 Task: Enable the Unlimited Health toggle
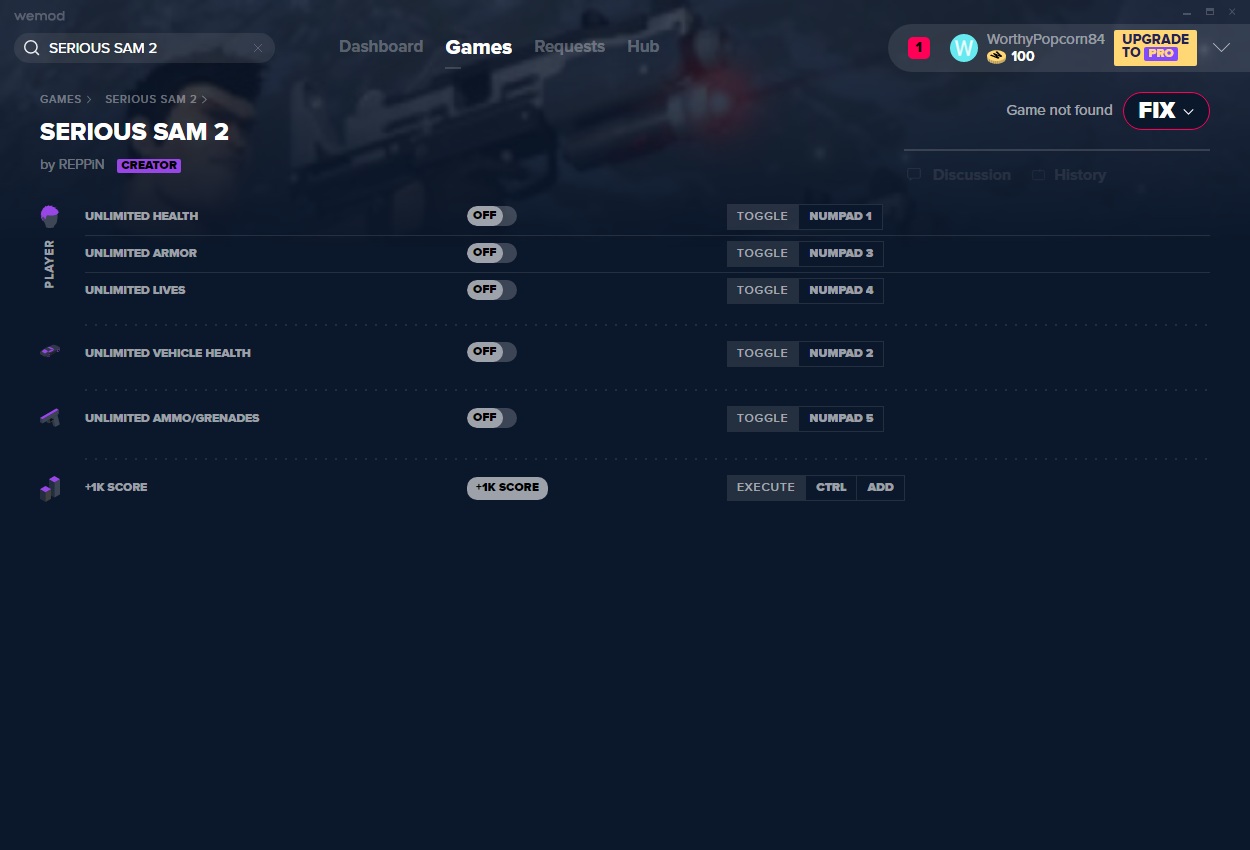coord(491,216)
